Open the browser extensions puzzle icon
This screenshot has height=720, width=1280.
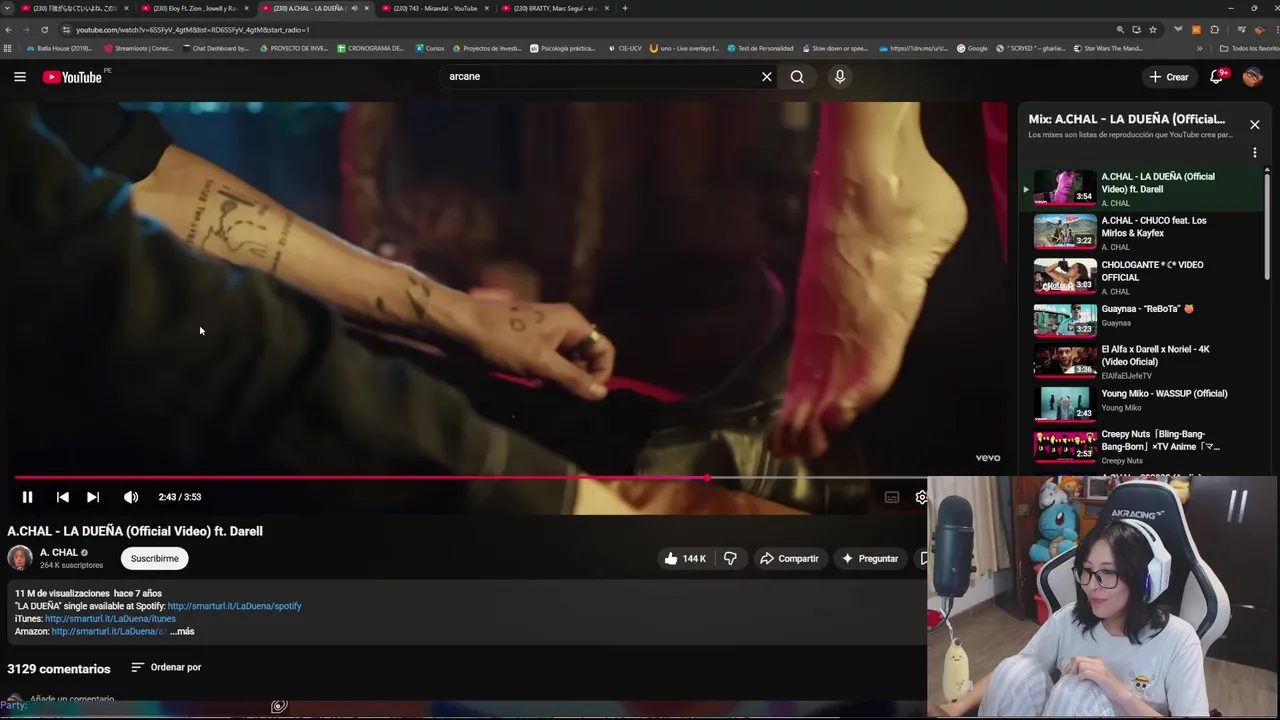click(x=1214, y=30)
